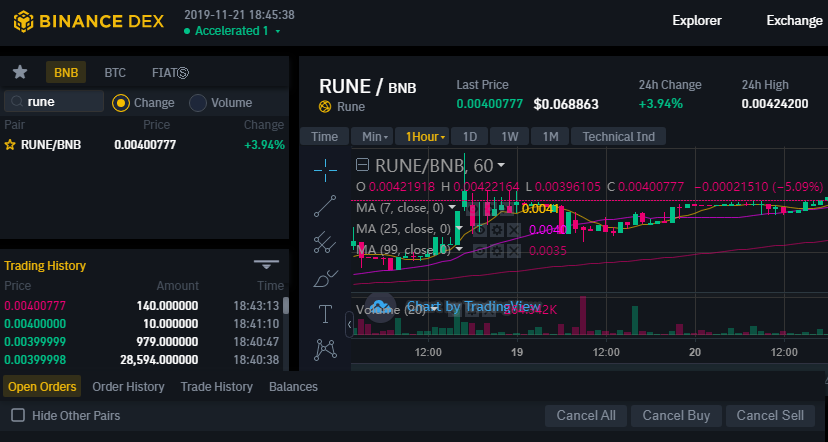
Task: Click the $0.068863 last price value
Action: click(x=566, y=104)
